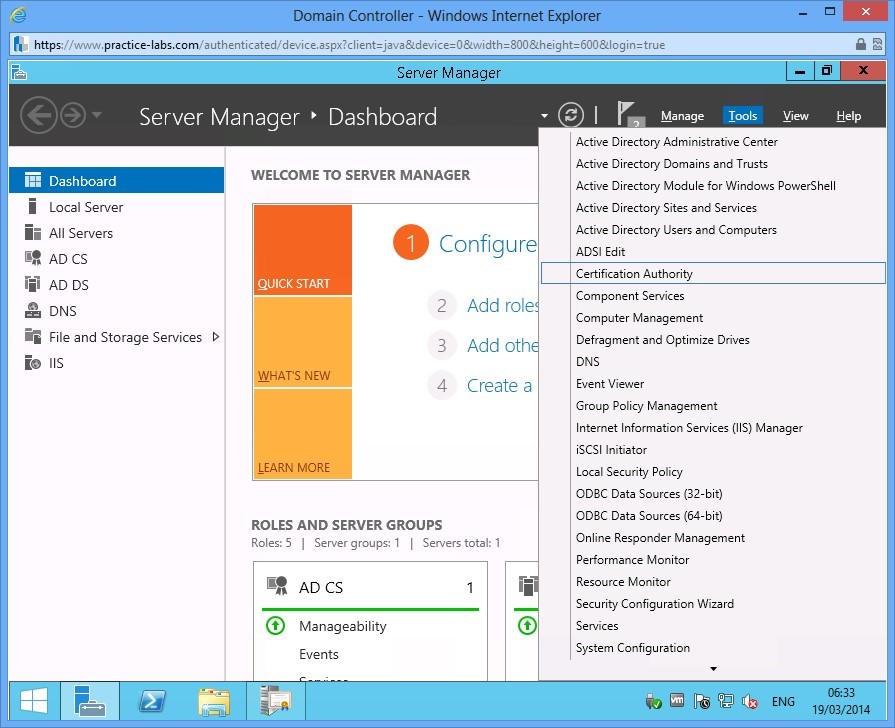895x728 pixels.
Task: Click the browser address bar URL
Action: tap(350, 45)
